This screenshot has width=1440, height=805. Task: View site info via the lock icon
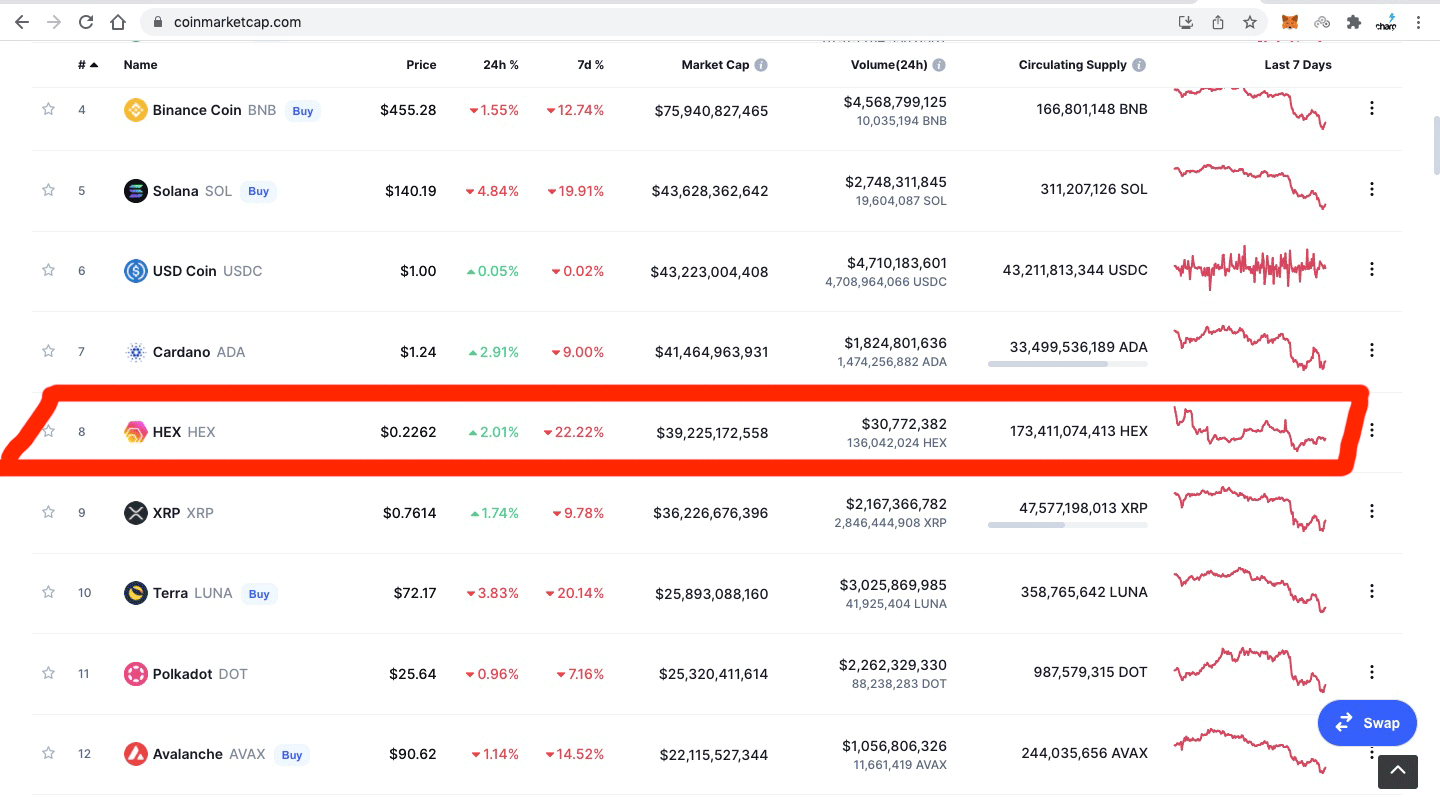coord(157,22)
